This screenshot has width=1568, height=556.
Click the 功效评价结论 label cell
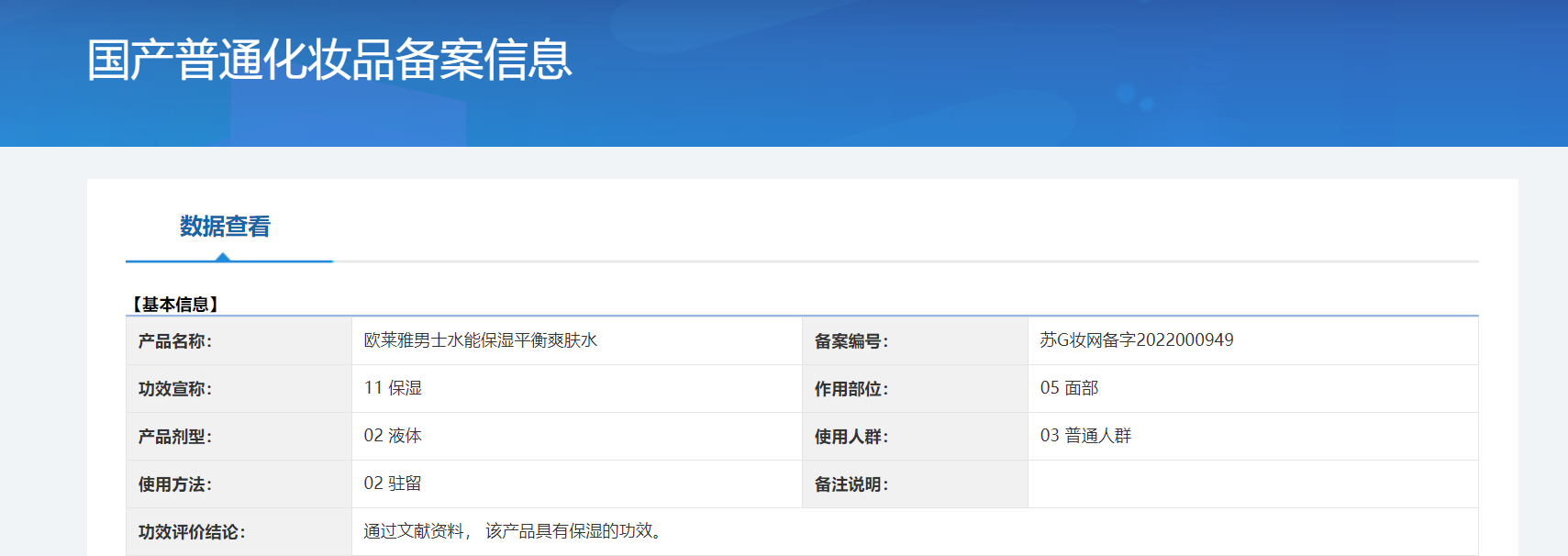[239, 532]
